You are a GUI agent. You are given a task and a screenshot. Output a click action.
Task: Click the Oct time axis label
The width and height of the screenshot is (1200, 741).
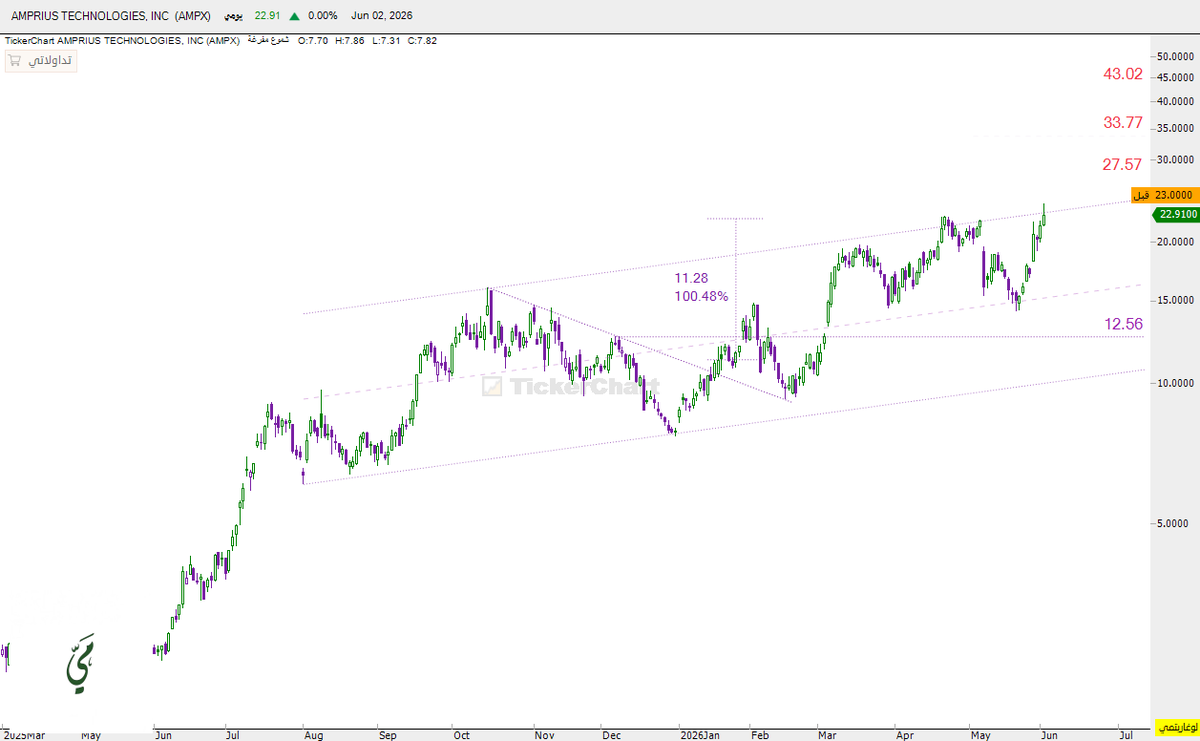462,735
